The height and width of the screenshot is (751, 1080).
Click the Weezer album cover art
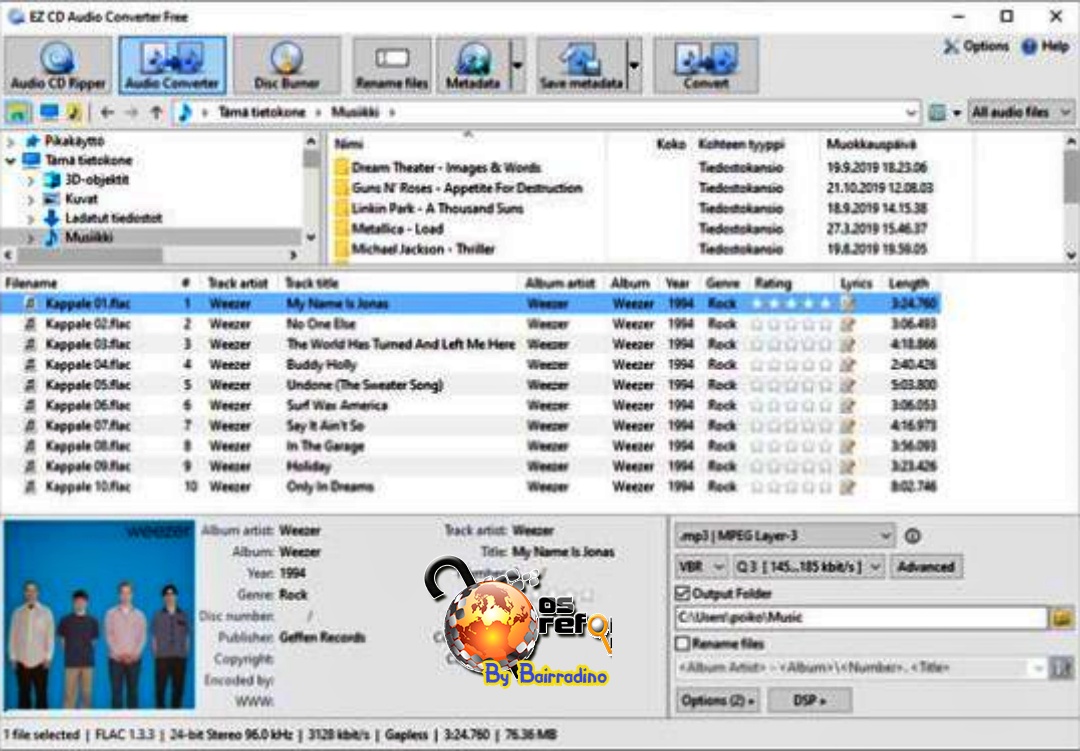coord(100,614)
